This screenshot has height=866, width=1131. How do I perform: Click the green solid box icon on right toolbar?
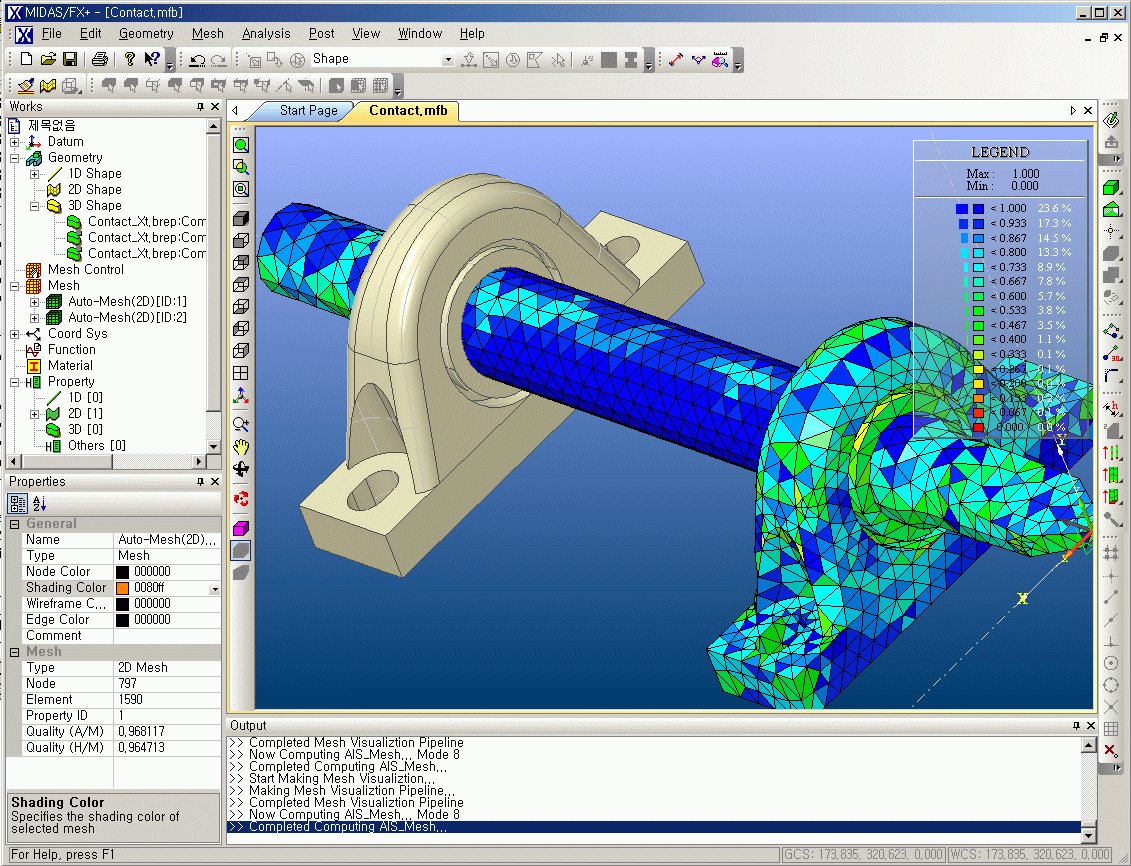[1112, 187]
